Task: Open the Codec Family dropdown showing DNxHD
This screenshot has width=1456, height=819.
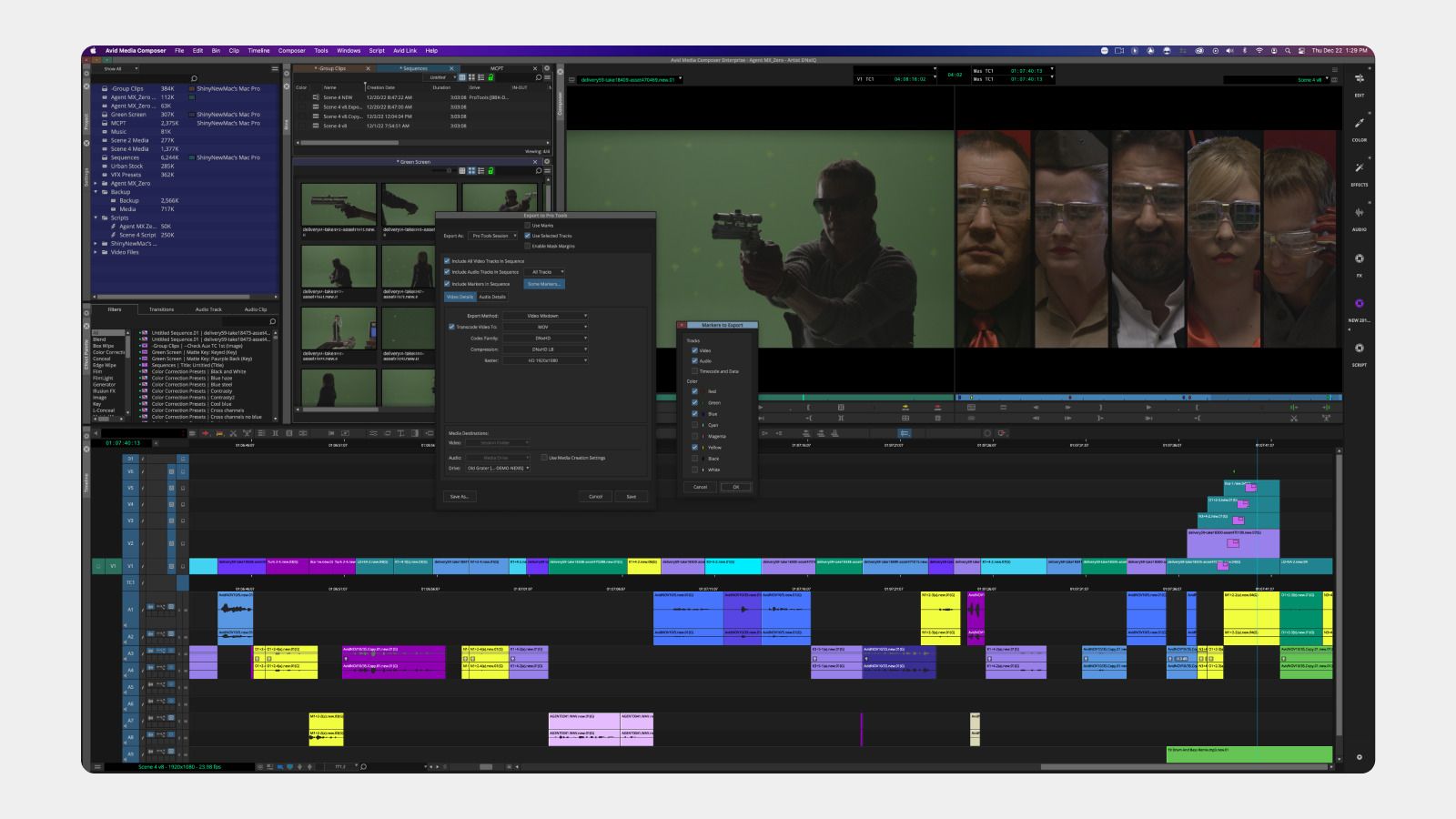Action: [x=542, y=339]
